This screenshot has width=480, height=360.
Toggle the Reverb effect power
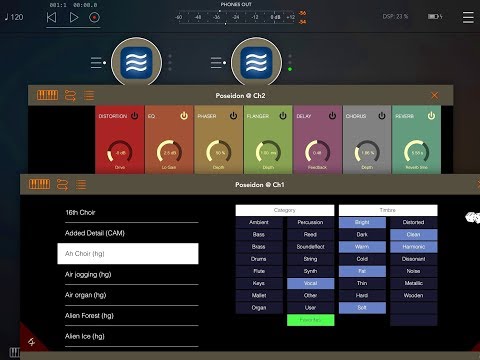[x=431, y=116]
